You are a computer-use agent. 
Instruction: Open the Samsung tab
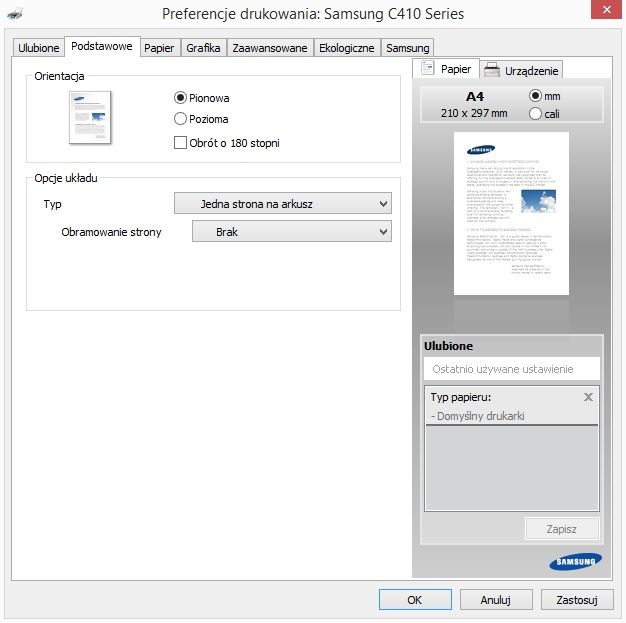pyautogui.click(x=408, y=48)
